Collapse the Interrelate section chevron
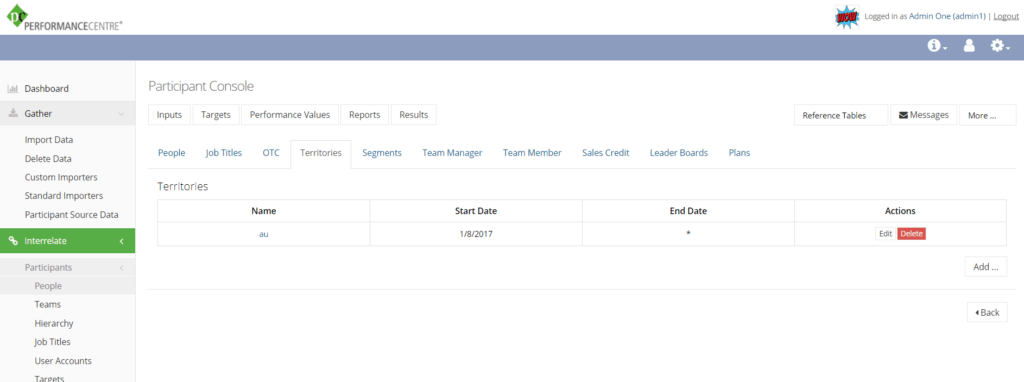Viewport: 1024px width, 382px height. coord(121,241)
